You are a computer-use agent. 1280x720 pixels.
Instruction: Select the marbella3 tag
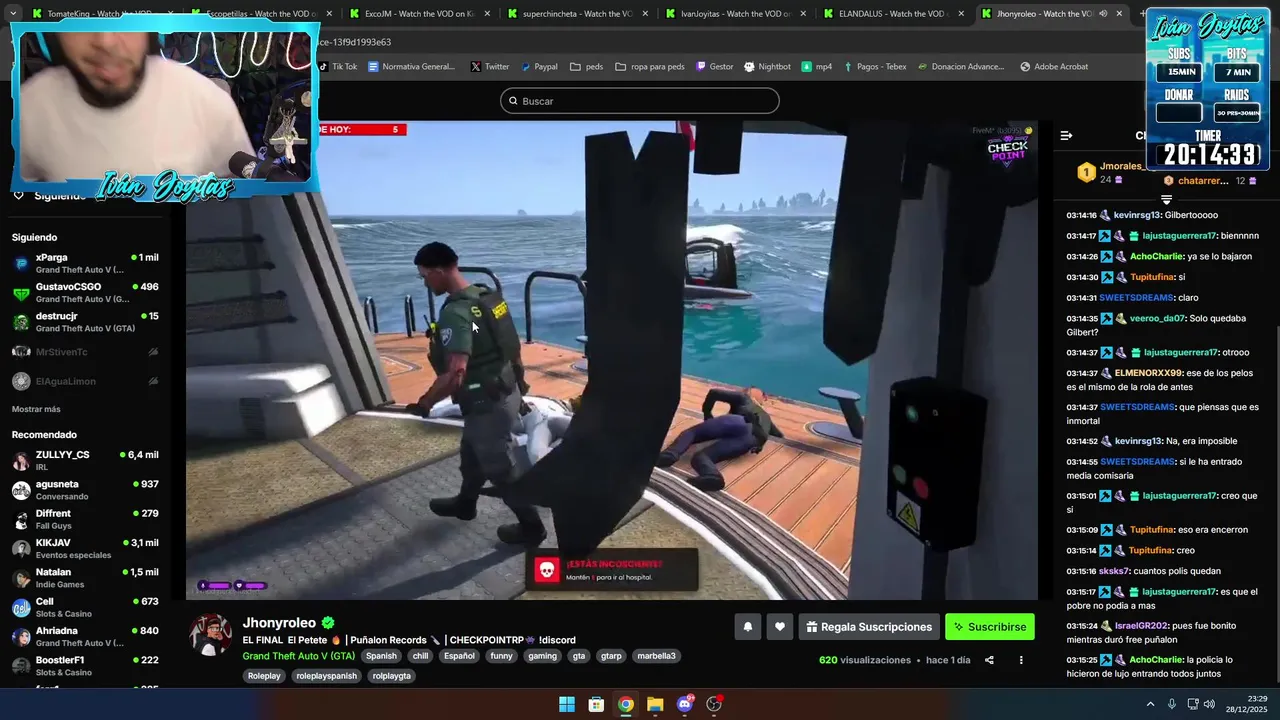[x=656, y=656]
